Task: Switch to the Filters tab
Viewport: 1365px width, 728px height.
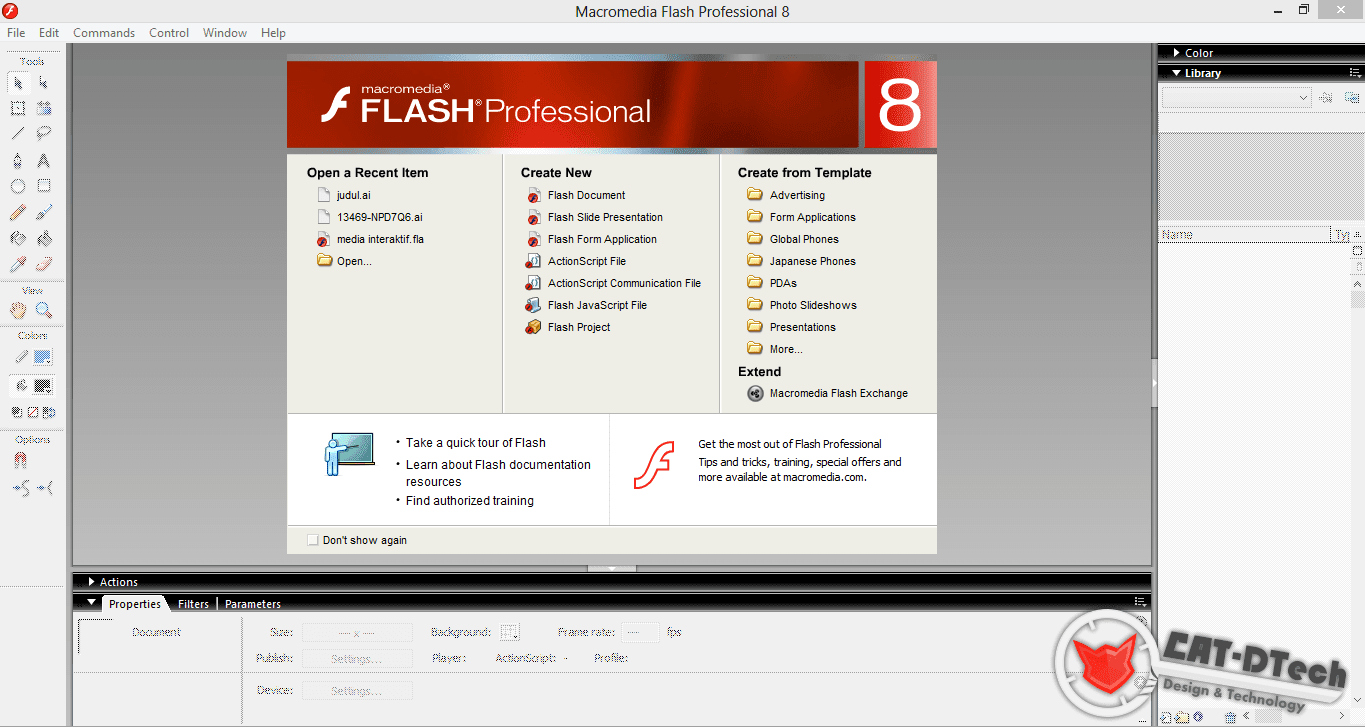Action: point(193,603)
